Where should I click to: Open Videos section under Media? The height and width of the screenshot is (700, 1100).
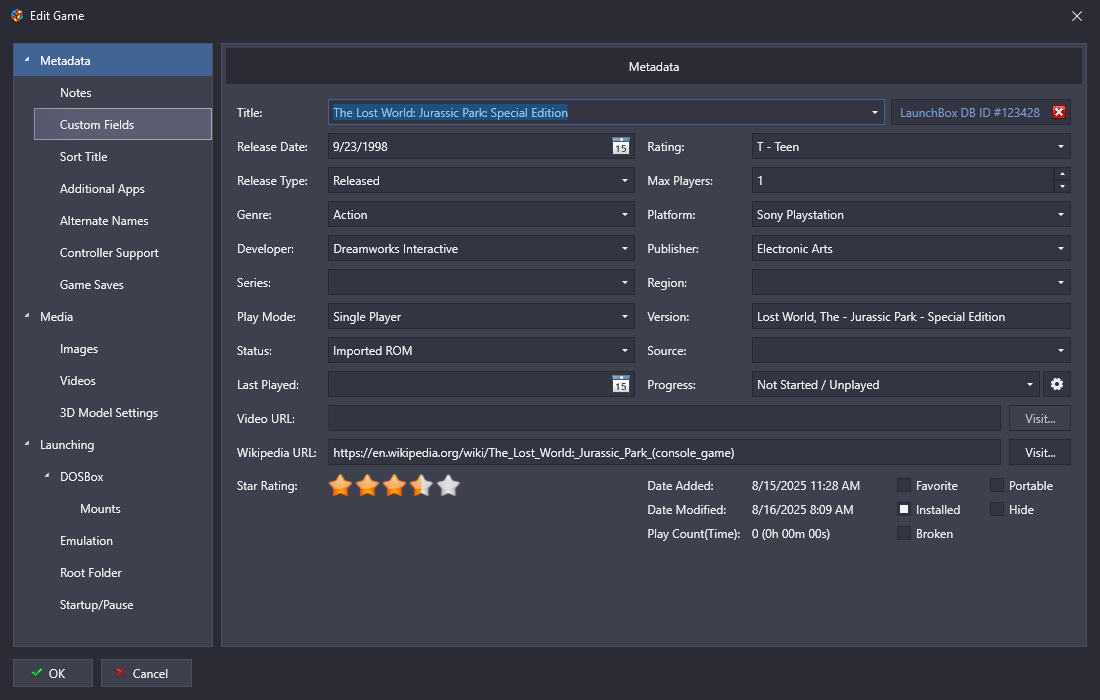tap(77, 381)
